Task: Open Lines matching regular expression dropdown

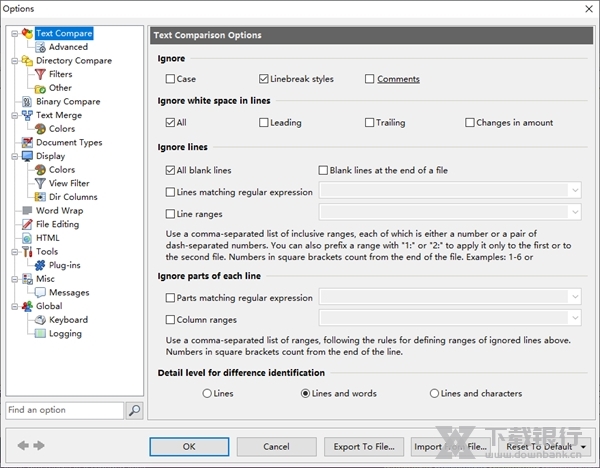Action: [x=574, y=190]
